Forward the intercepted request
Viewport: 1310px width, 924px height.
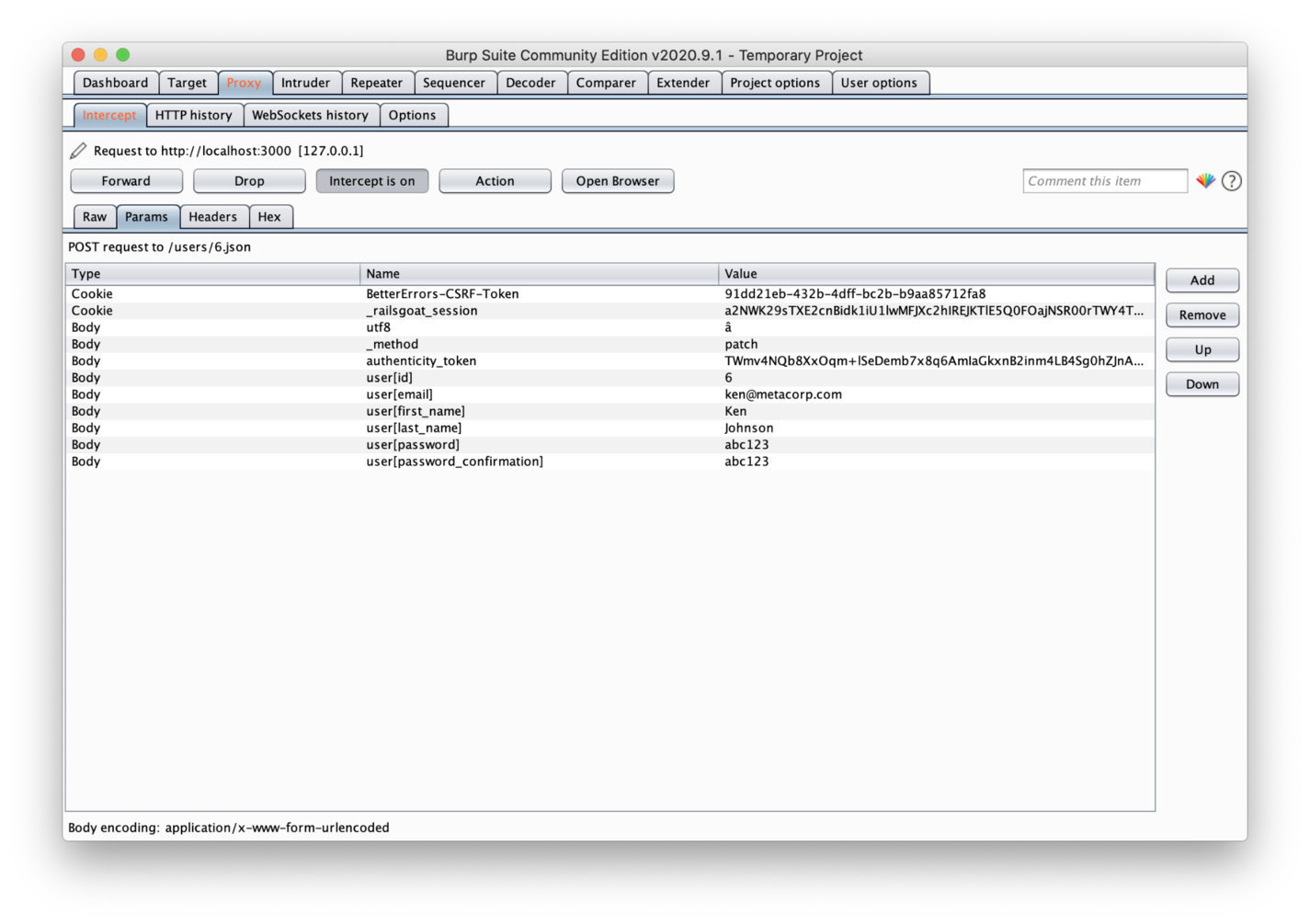coord(126,180)
